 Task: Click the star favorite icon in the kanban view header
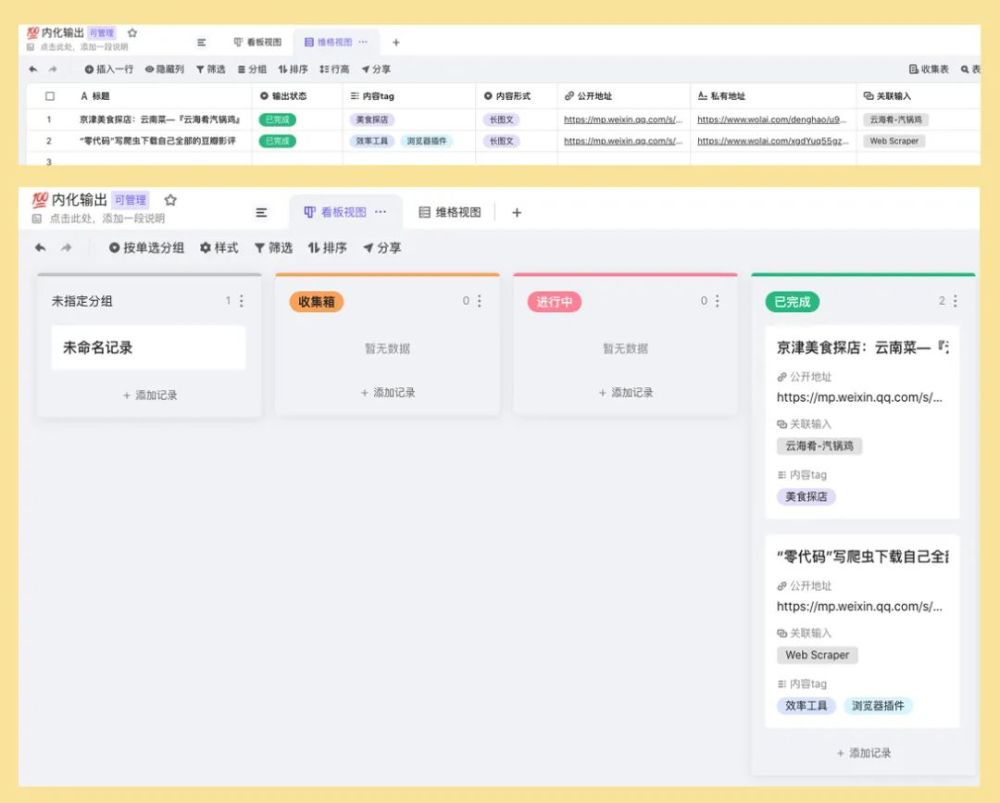170,200
